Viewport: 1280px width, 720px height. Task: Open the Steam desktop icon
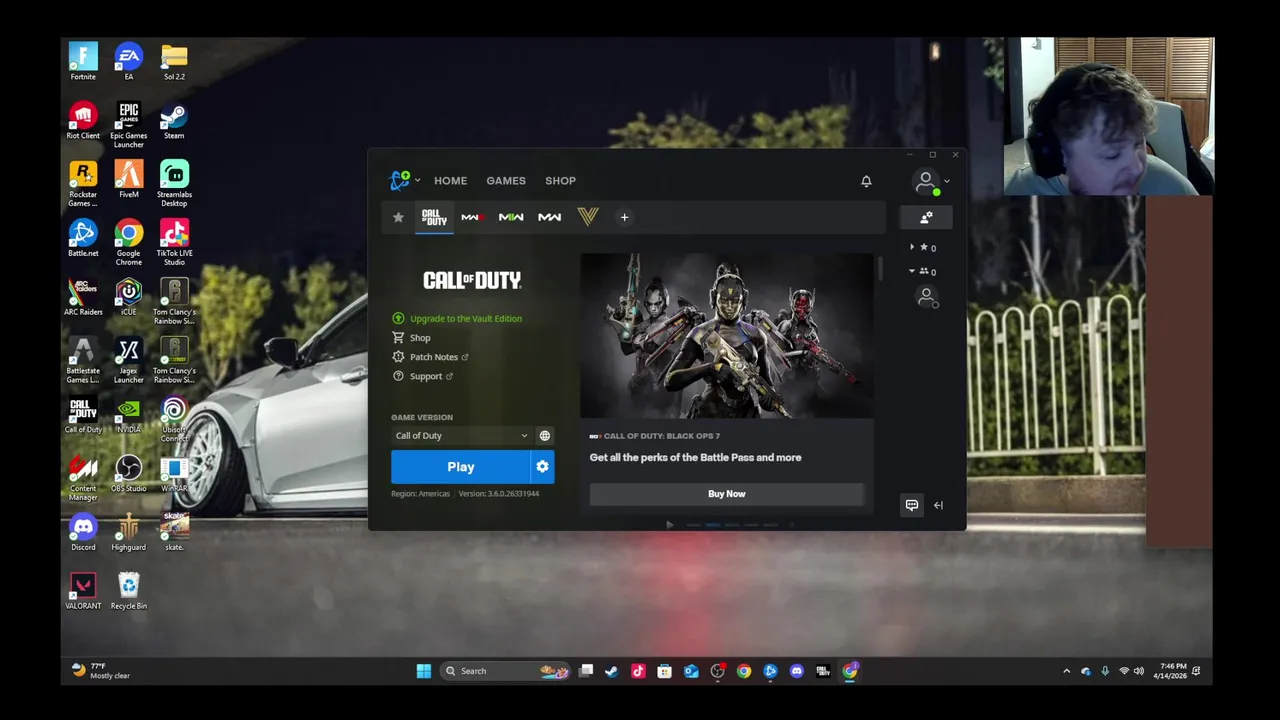pyautogui.click(x=174, y=120)
